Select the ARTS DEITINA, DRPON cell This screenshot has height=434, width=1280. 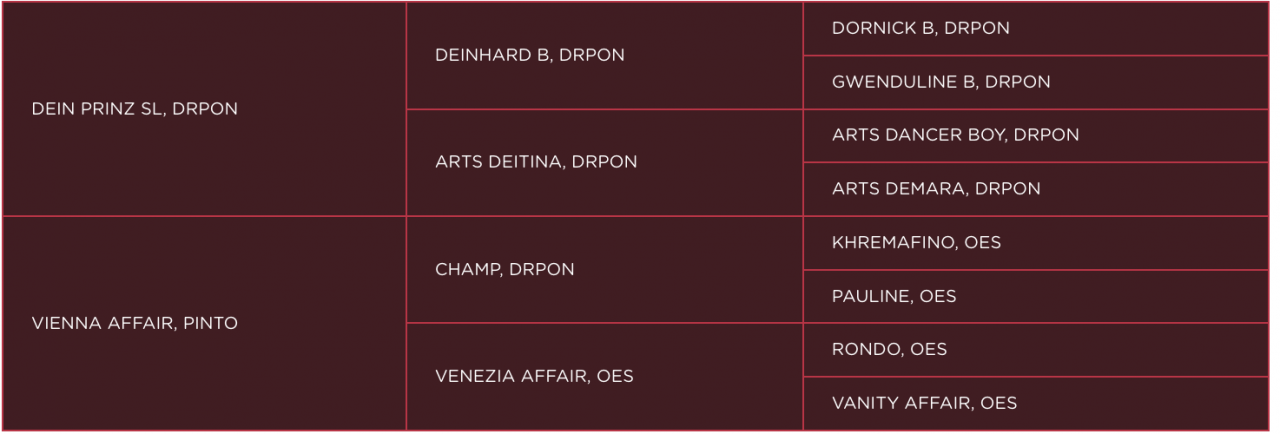click(536, 162)
